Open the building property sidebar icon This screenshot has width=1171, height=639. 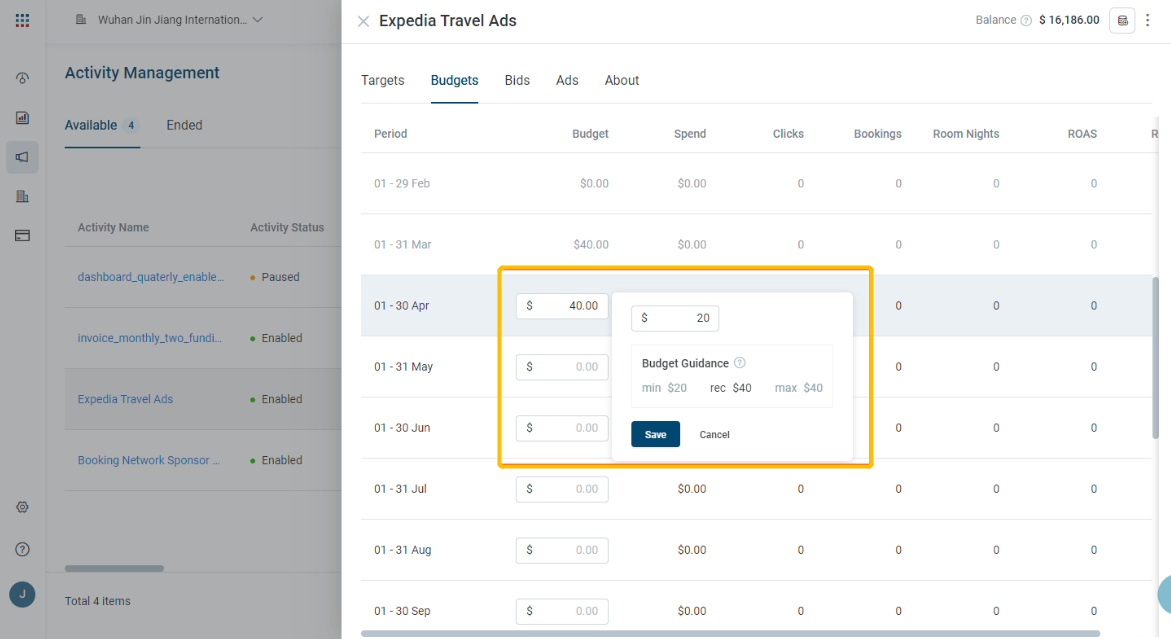pyautogui.click(x=22, y=196)
